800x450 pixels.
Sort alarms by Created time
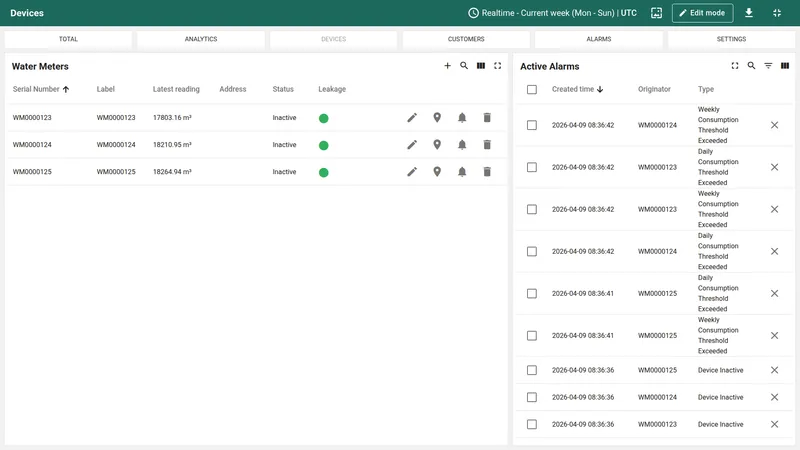[573, 89]
